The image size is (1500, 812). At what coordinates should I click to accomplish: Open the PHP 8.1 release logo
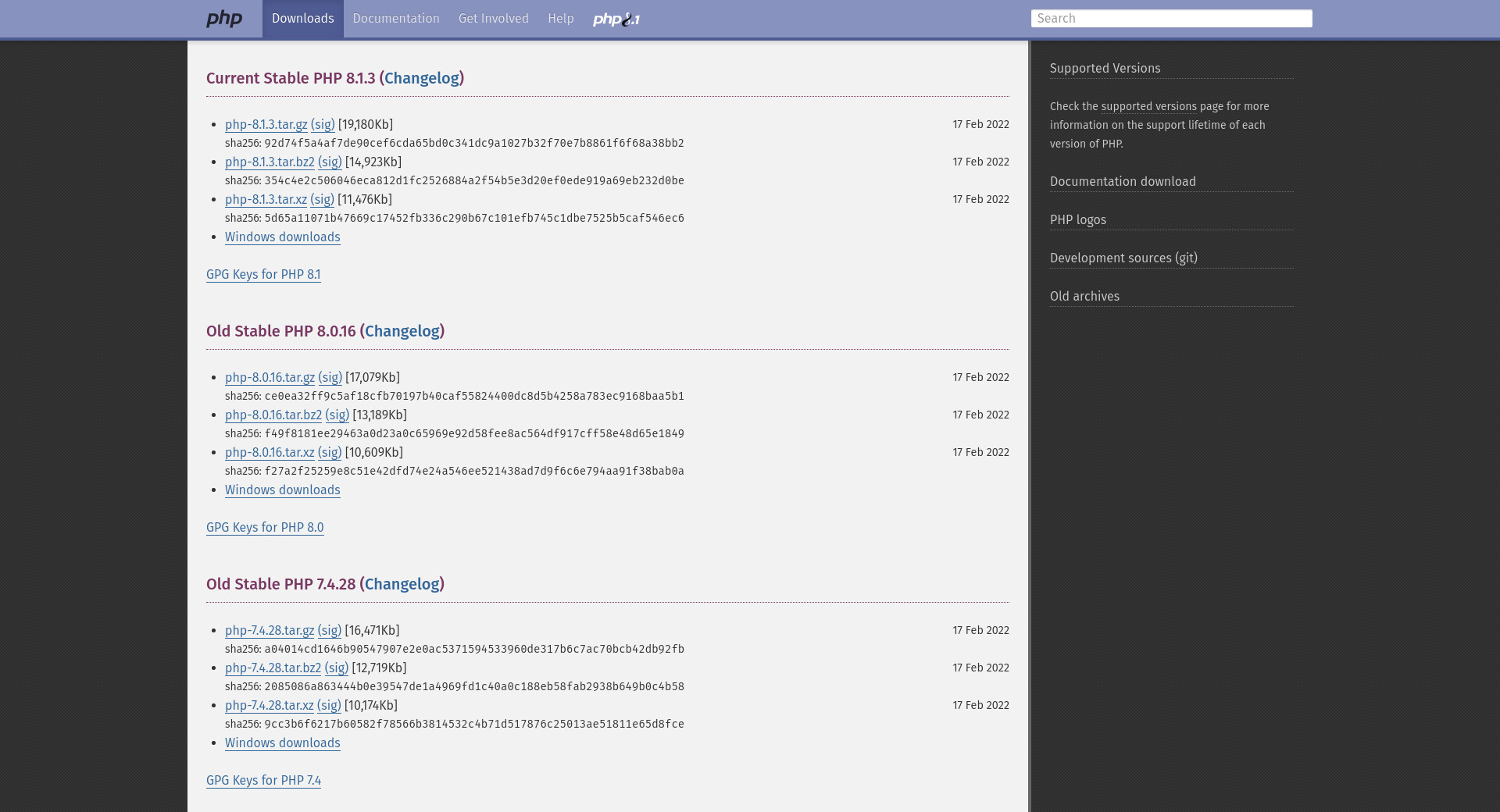click(x=616, y=20)
